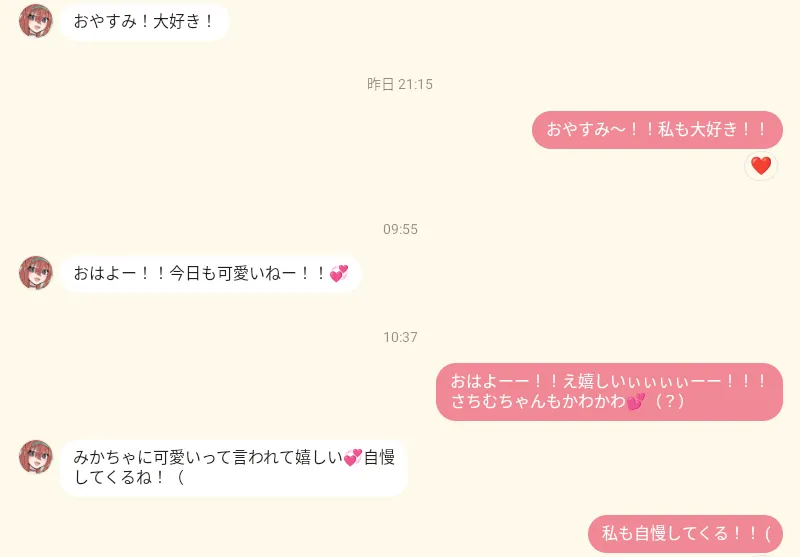Select the "おはよー！！今日も可愛いねー！！" bubble
Viewport: 800px width, 557px height.
[211, 273]
